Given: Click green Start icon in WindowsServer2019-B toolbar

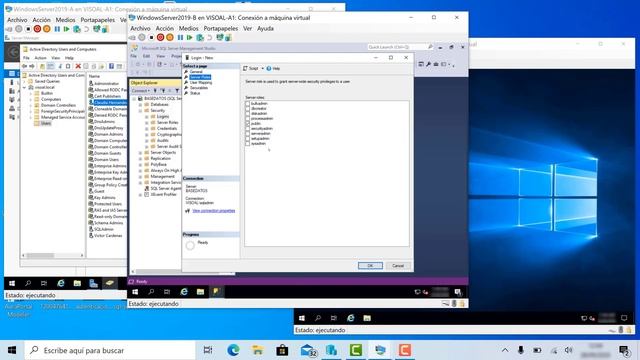Looking at the screenshot, I should point(189,38).
